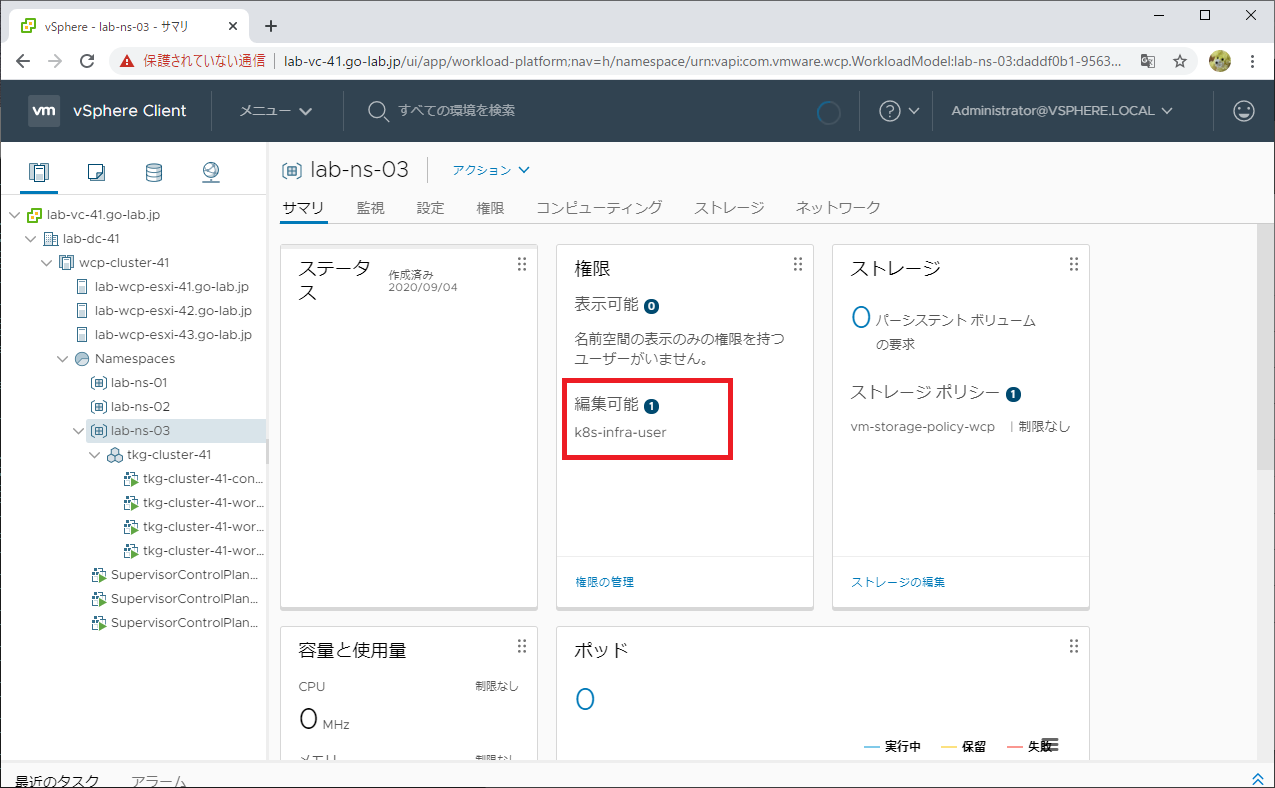Click the smiley feedback icon
The width and height of the screenshot is (1275, 788).
pos(1243,111)
